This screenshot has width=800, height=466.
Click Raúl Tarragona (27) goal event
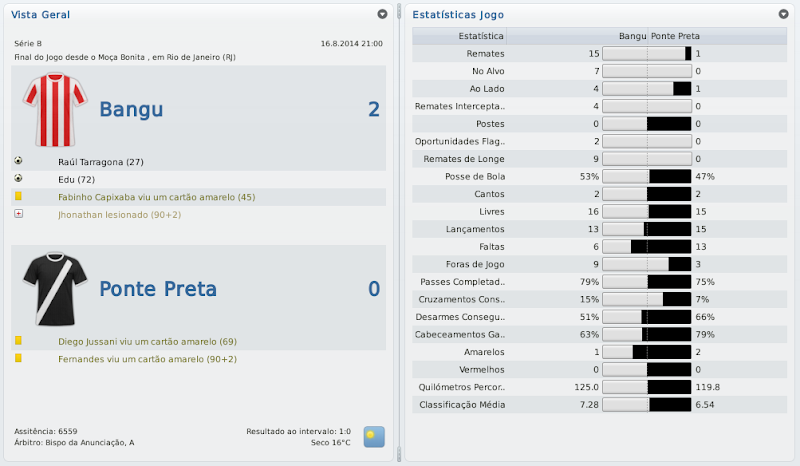101,162
